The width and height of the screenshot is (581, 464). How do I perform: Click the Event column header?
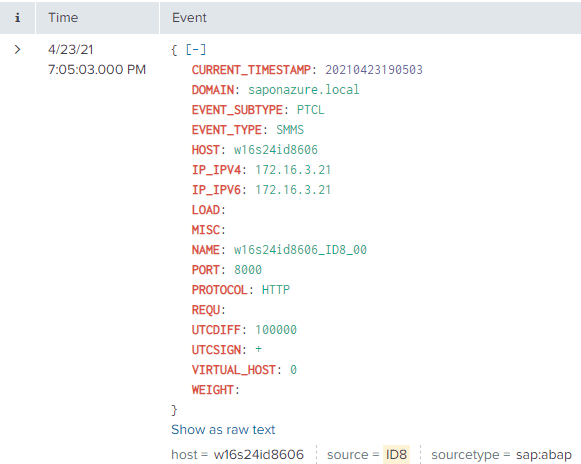189,18
